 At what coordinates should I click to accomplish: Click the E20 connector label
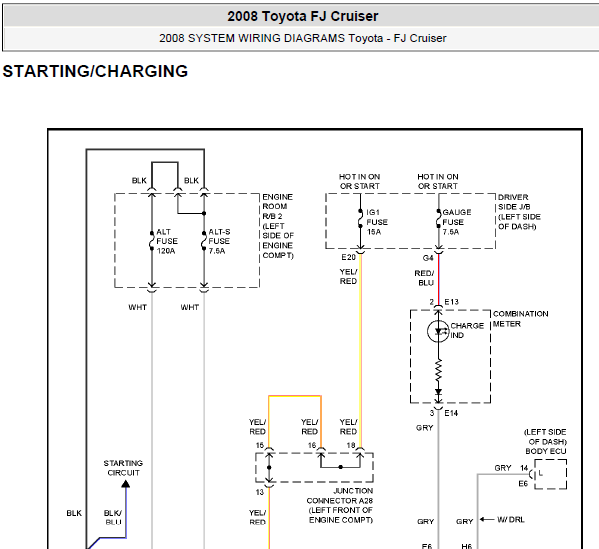point(348,257)
